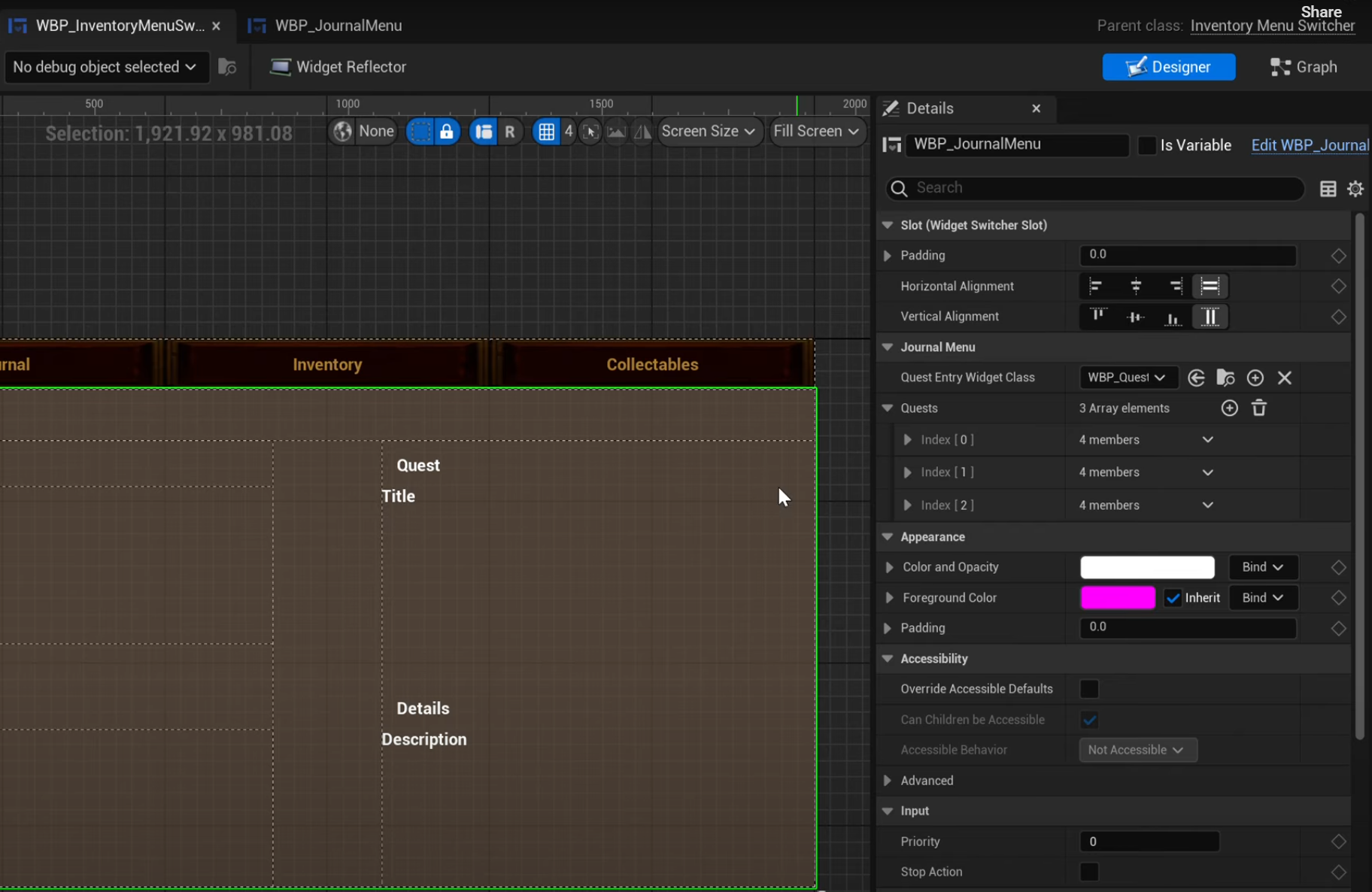1372x892 pixels.
Task: Click the Inventory Menu Switcher parent class link
Action: pos(1272,26)
